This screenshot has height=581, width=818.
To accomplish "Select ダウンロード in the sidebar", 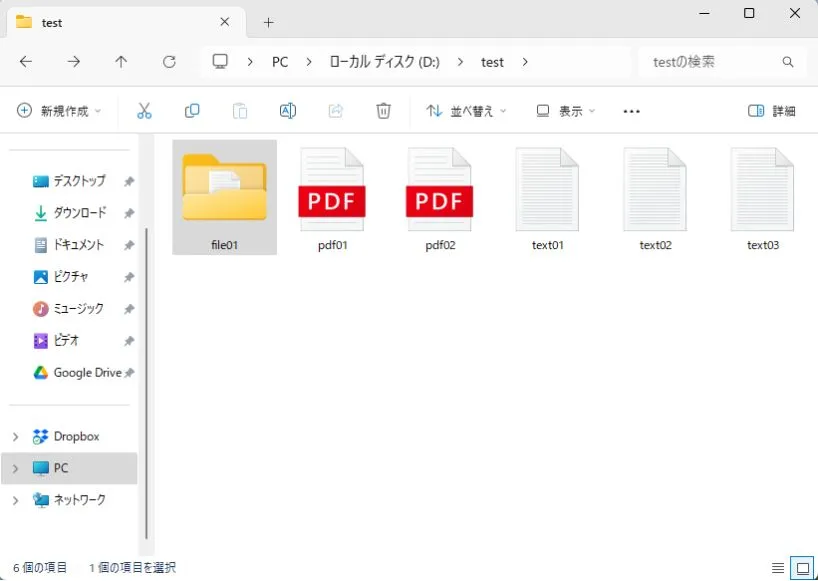I will 79,213.
